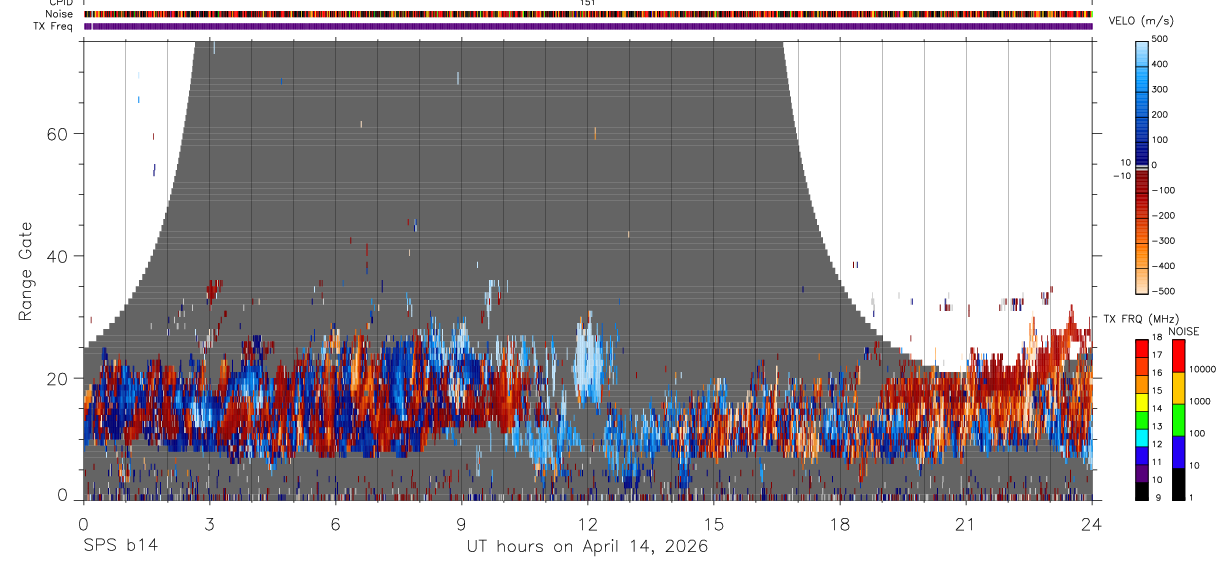Click the 100 label on NOISE legend

point(1198,433)
